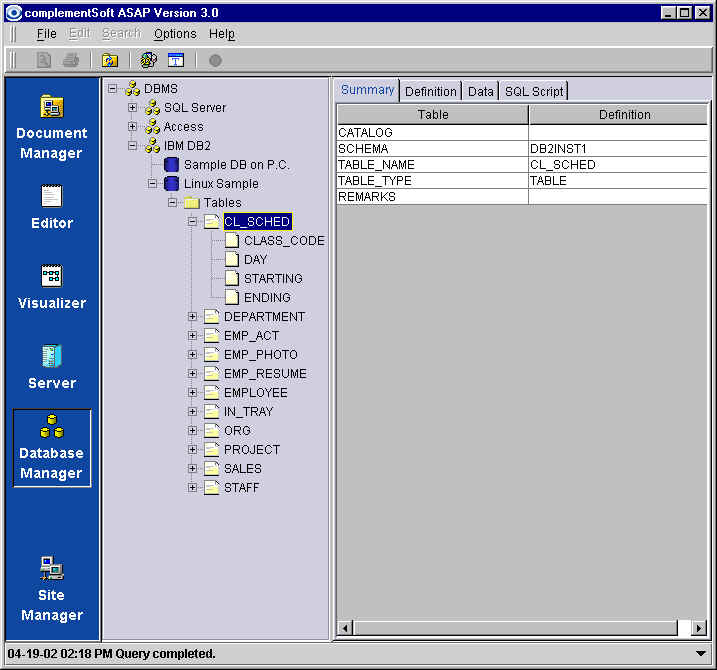The height and width of the screenshot is (670, 717).
Task: Click the greyed-out document preview toolbar icon
Action: click(44, 60)
